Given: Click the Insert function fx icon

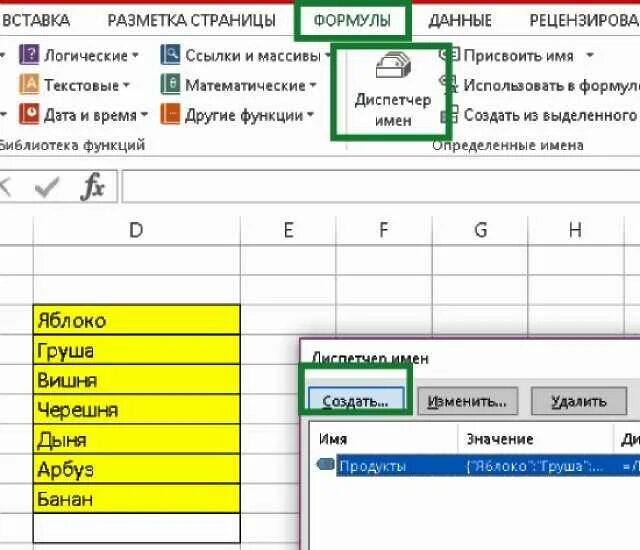Looking at the screenshot, I should (92, 186).
